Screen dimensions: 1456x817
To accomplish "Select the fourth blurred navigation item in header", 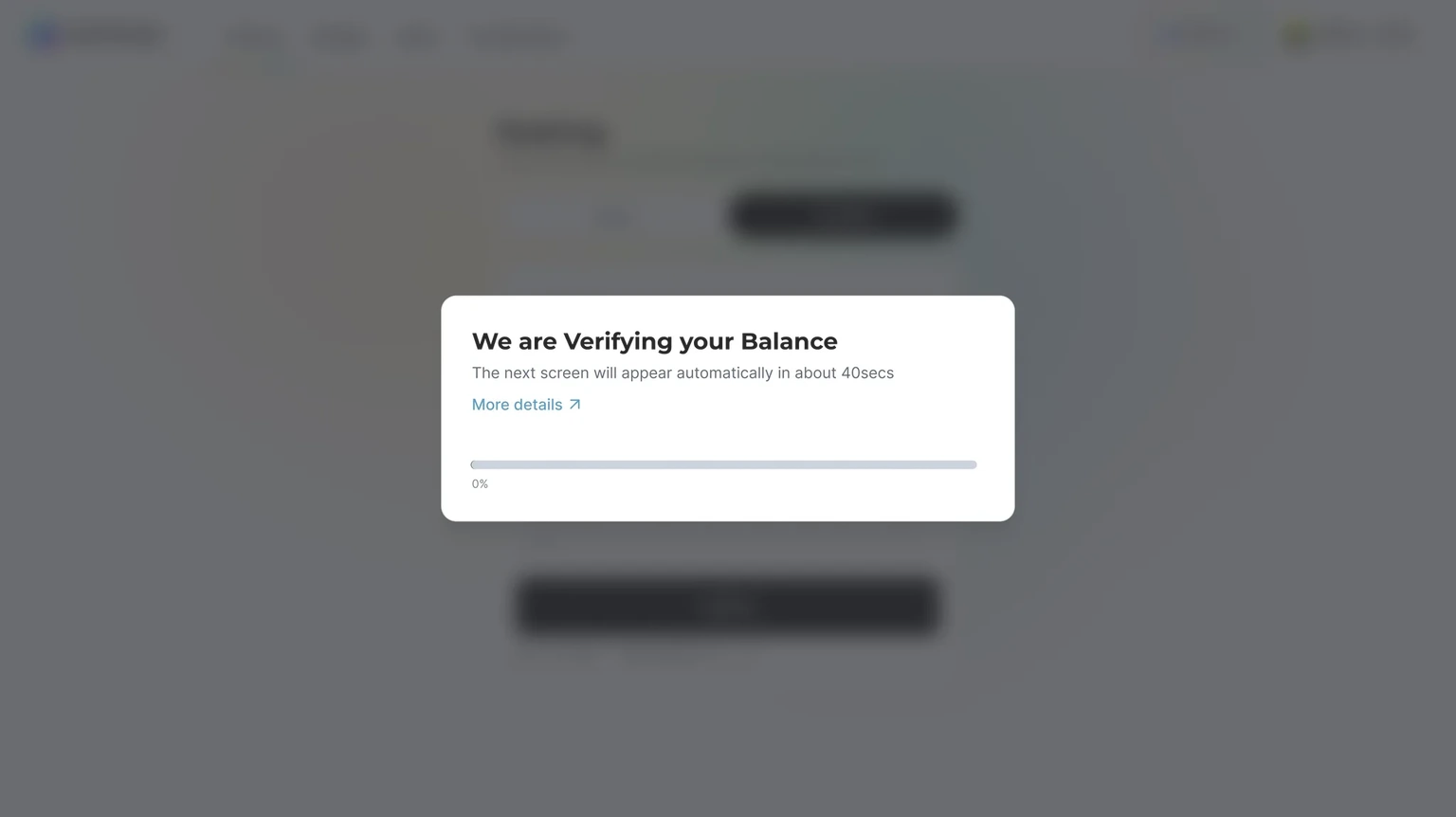I will click(518, 37).
